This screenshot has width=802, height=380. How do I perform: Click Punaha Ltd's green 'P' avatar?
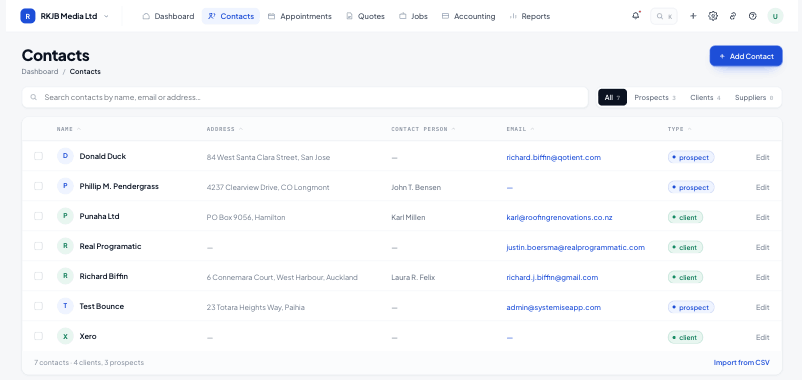(x=65, y=216)
